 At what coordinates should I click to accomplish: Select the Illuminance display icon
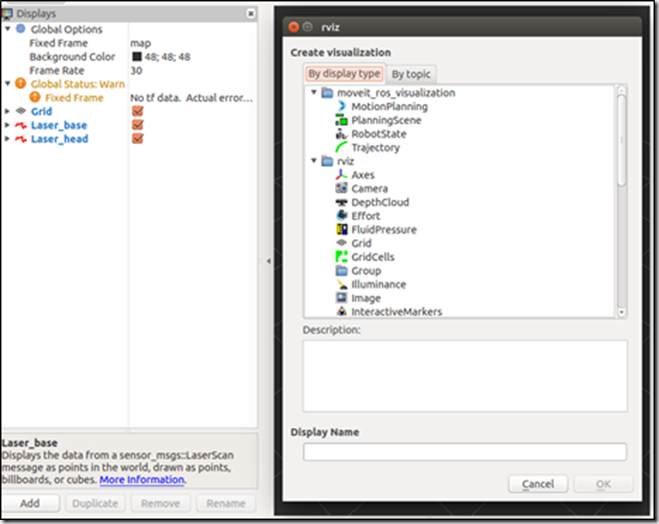(x=342, y=284)
